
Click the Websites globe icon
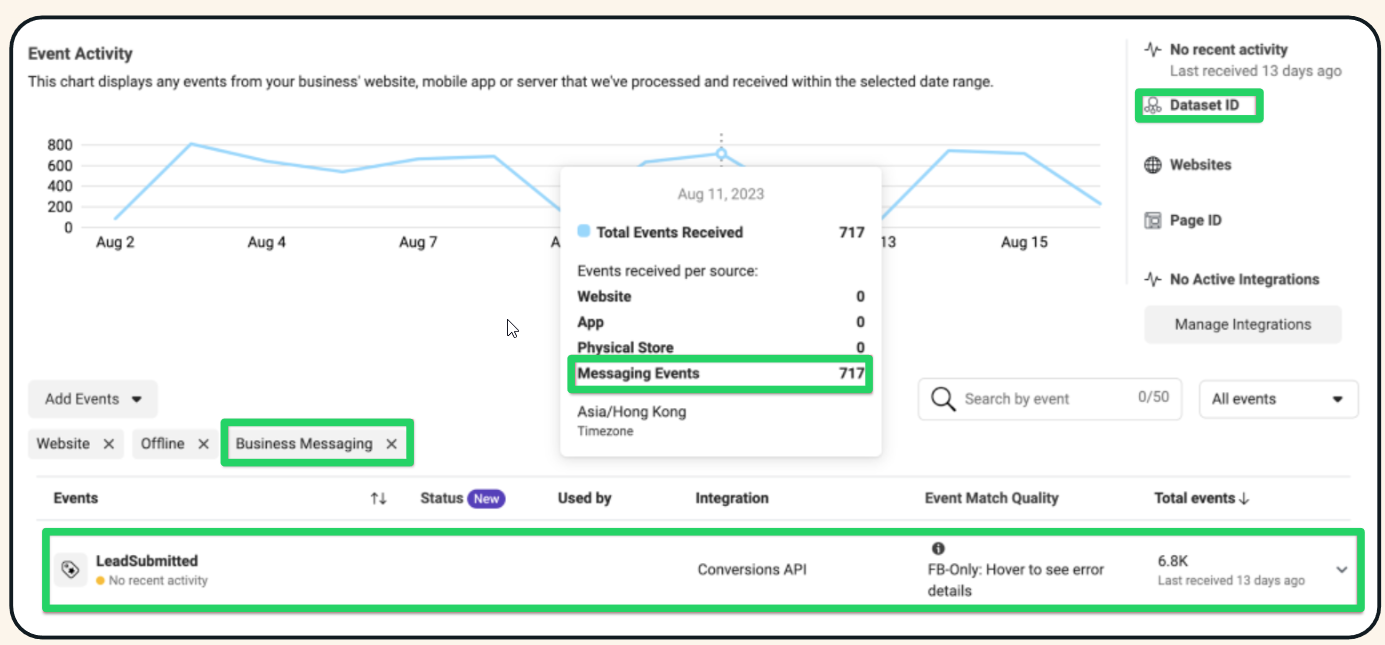coord(1152,165)
